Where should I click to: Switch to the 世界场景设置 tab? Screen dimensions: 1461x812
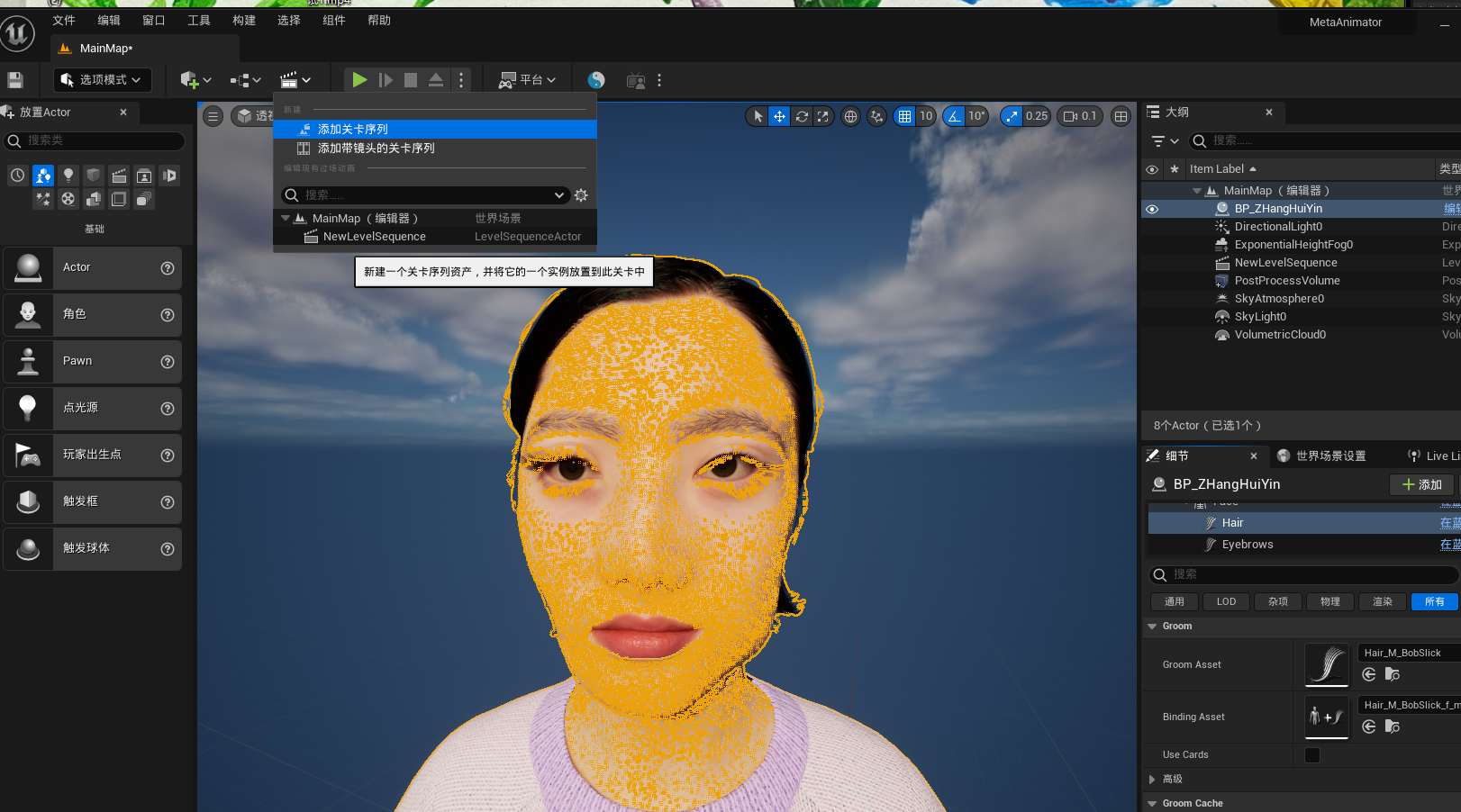click(x=1321, y=456)
